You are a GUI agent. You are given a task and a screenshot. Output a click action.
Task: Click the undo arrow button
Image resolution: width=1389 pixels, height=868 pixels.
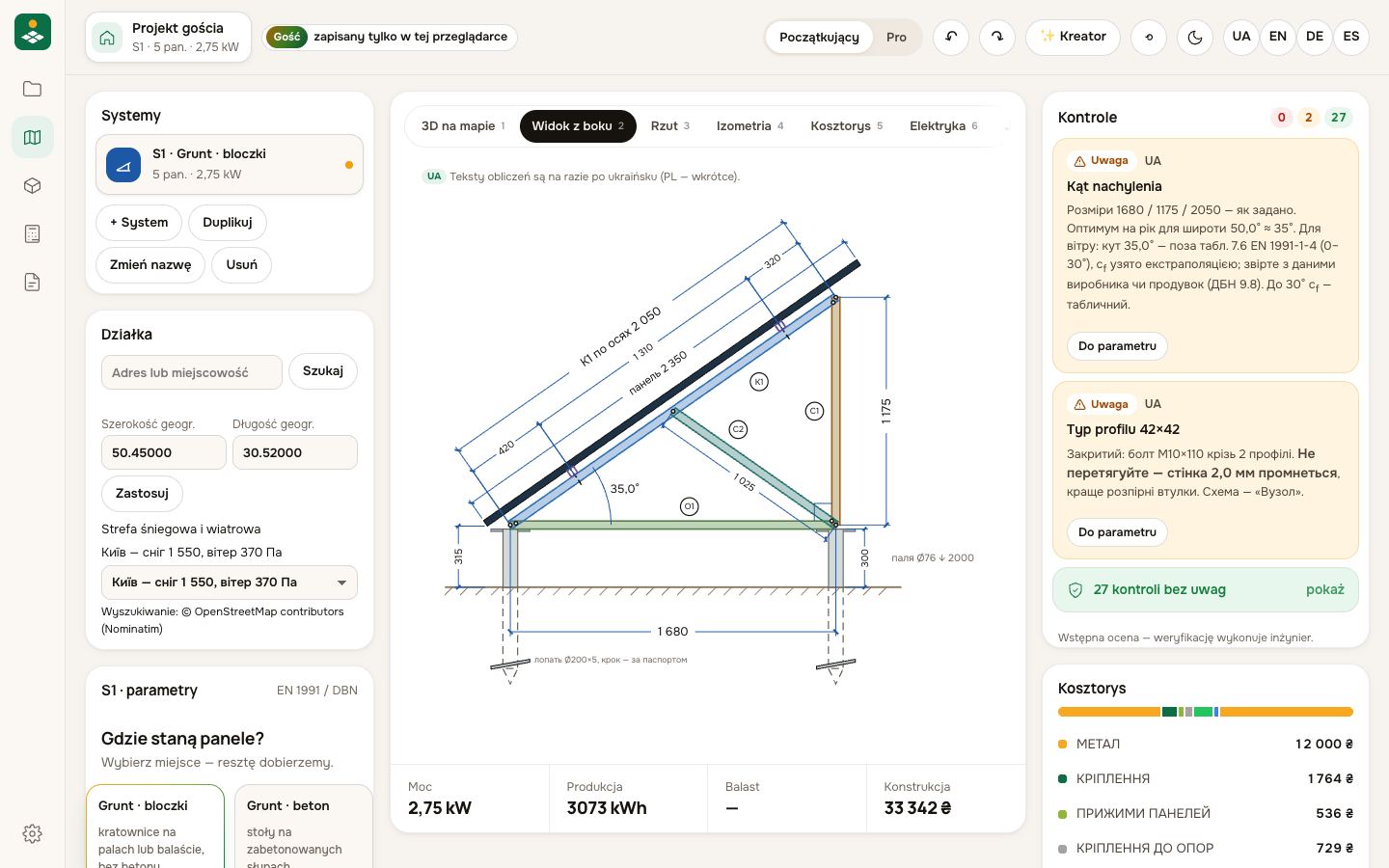[x=951, y=38]
